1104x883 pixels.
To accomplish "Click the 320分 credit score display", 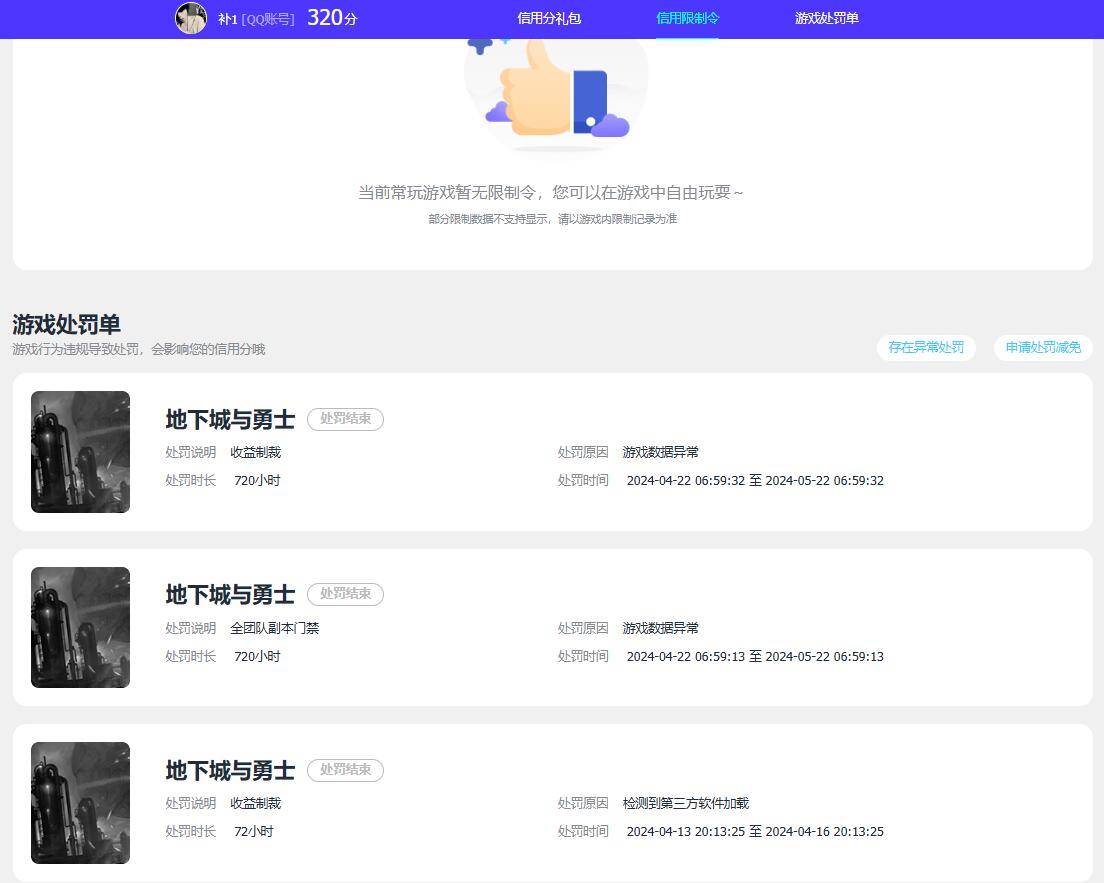I will [x=331, y=17].
